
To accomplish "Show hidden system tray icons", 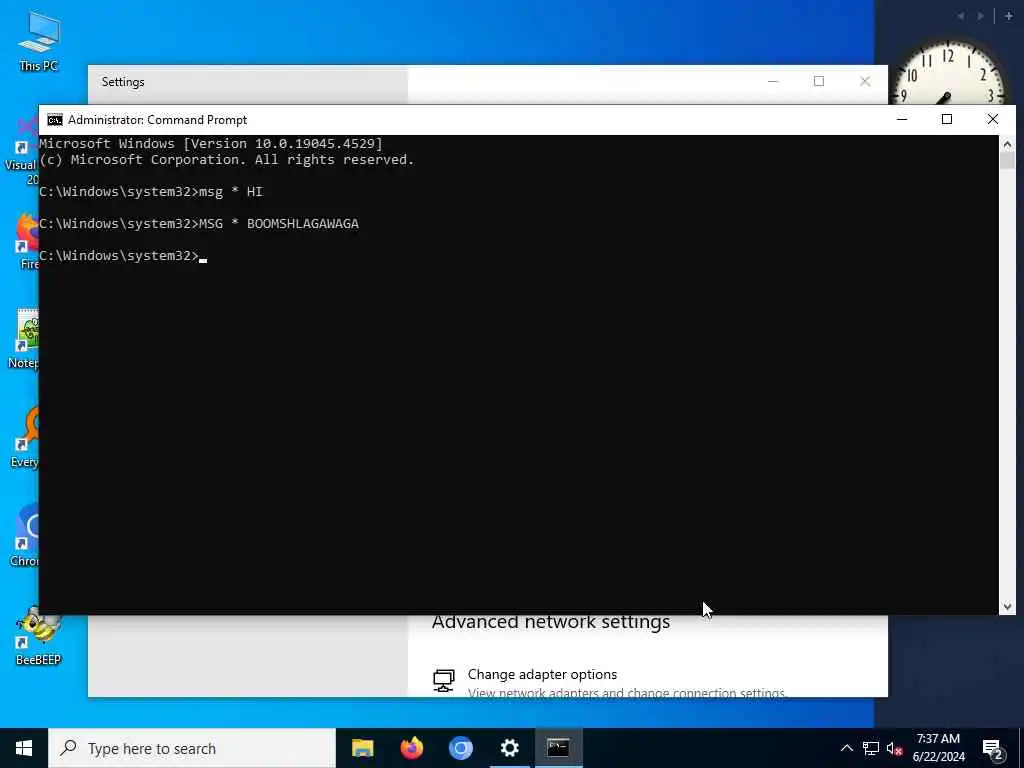I will pyautogui.click(x=846, y=748).
